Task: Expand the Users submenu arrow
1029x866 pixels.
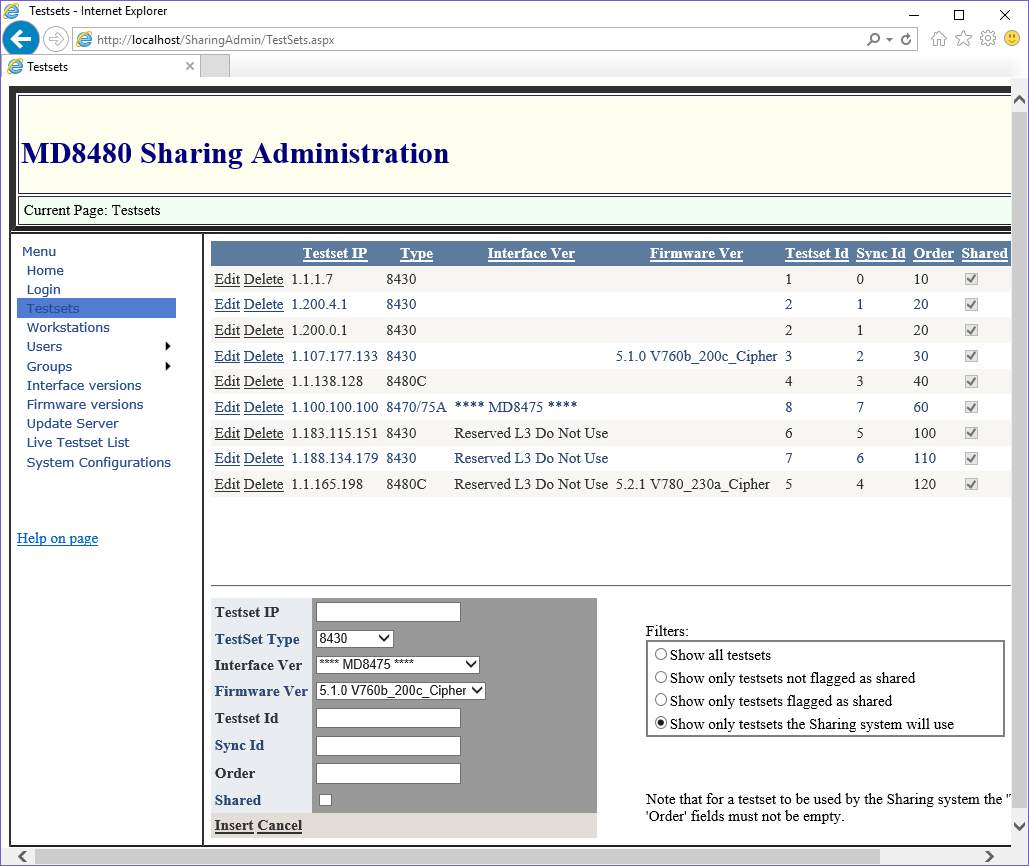Action: point(168,346)
